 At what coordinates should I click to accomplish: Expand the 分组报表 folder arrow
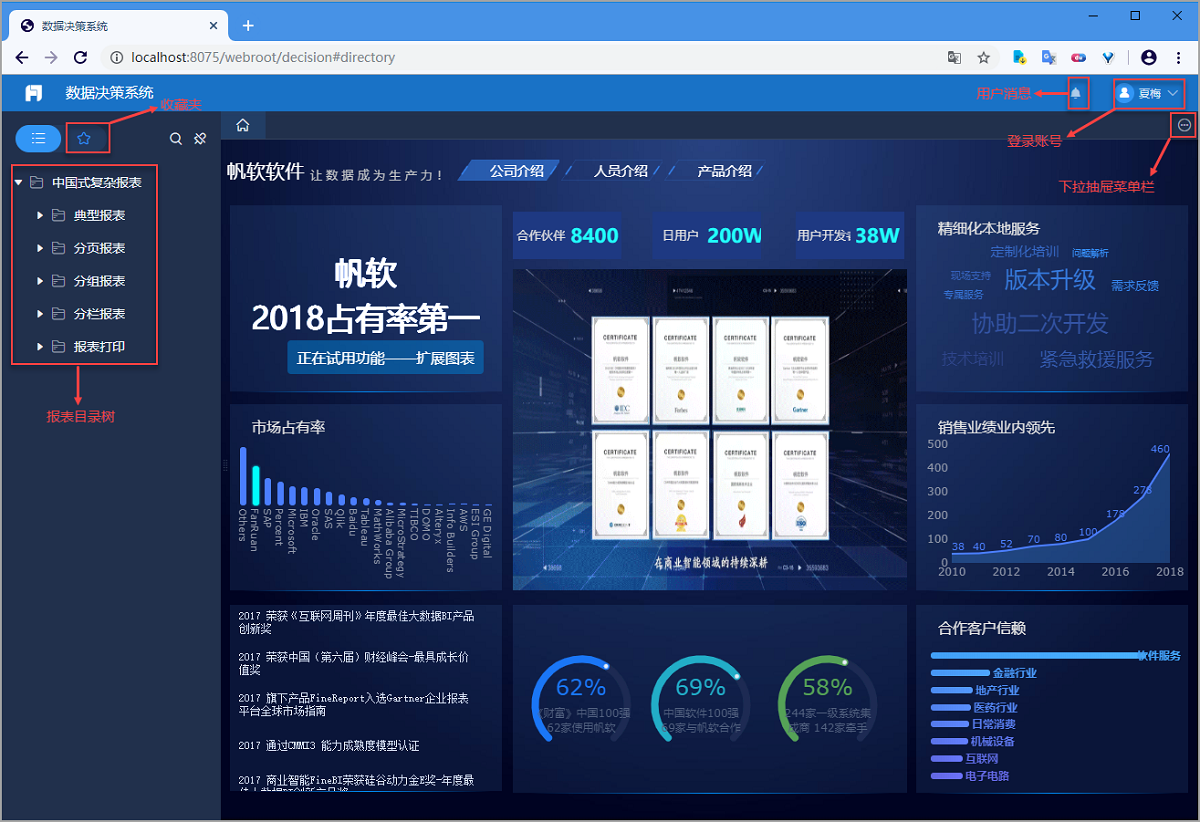pos(40,281)
